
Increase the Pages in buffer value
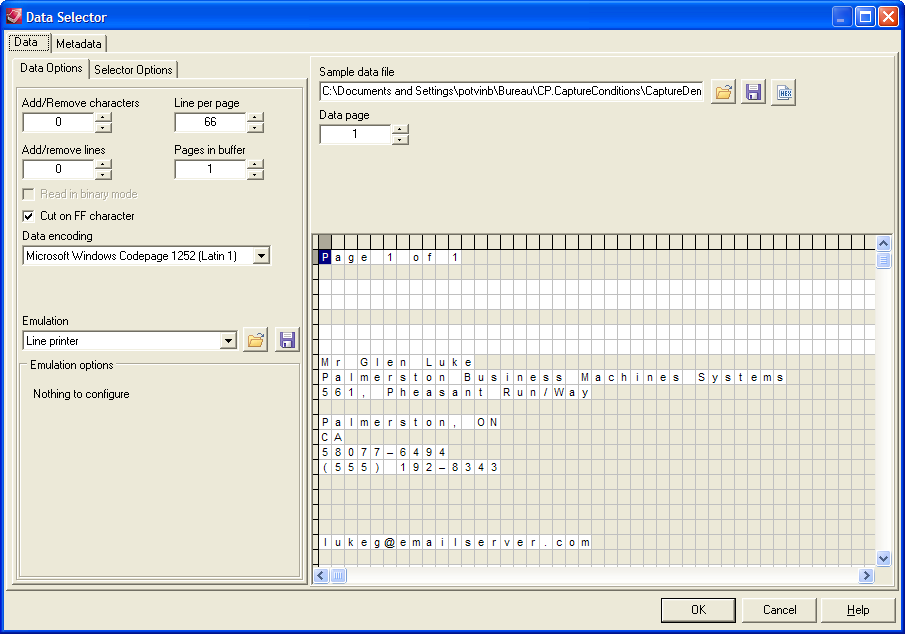point(255,164)
